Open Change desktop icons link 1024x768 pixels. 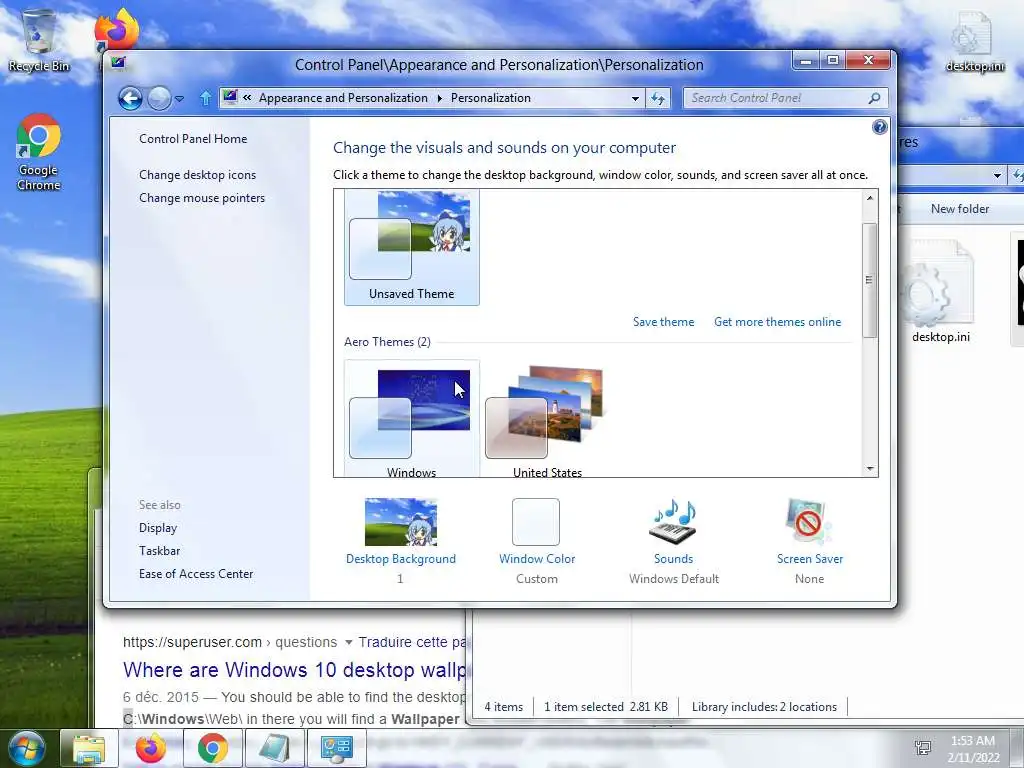click(197, 174)
